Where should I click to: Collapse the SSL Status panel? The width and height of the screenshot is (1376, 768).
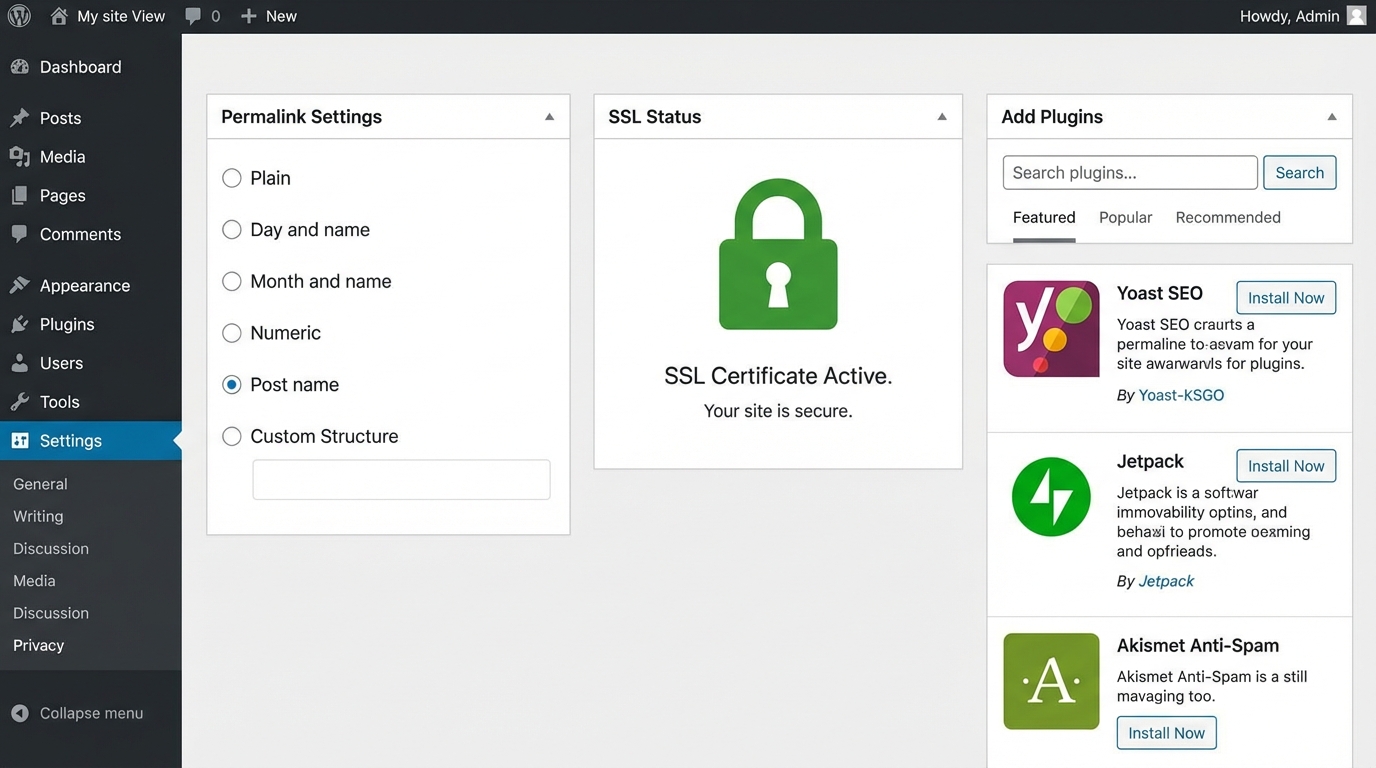click(940, 116)
